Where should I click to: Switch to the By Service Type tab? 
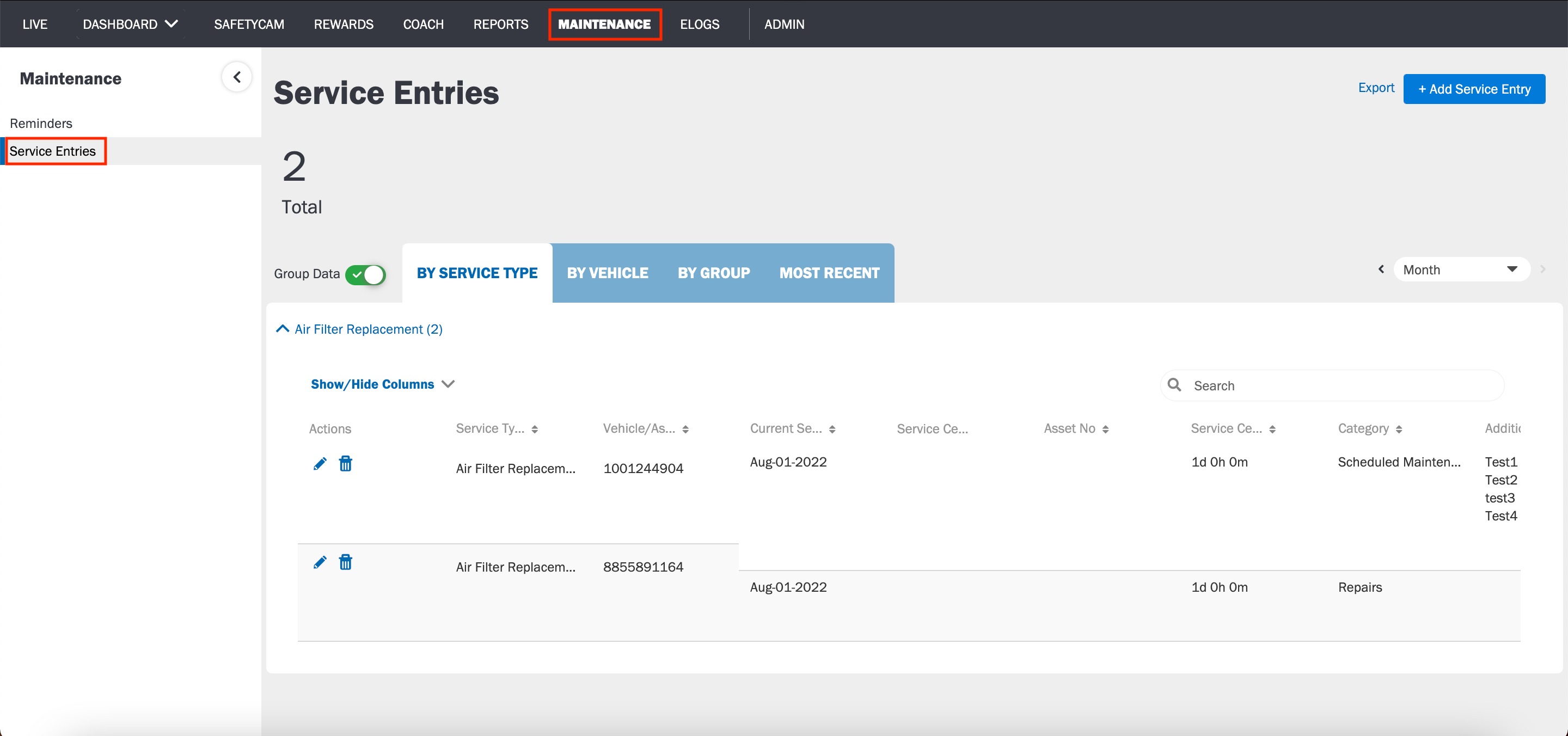(x=476, y=273)
